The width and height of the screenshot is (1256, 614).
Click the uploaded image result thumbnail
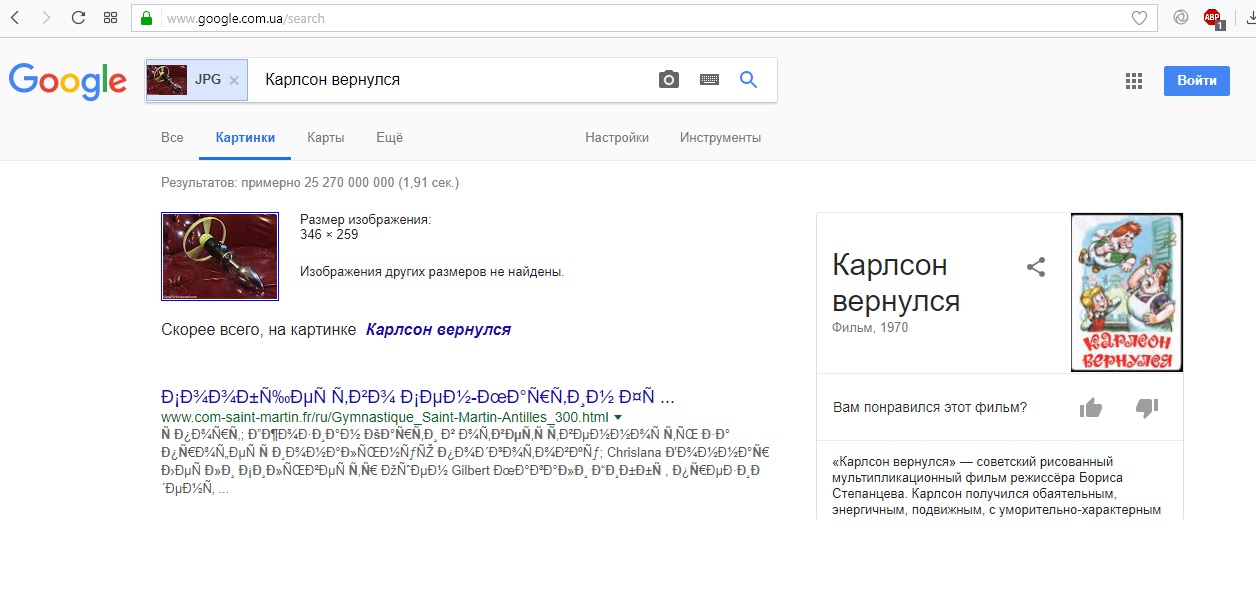click(220, 256)
